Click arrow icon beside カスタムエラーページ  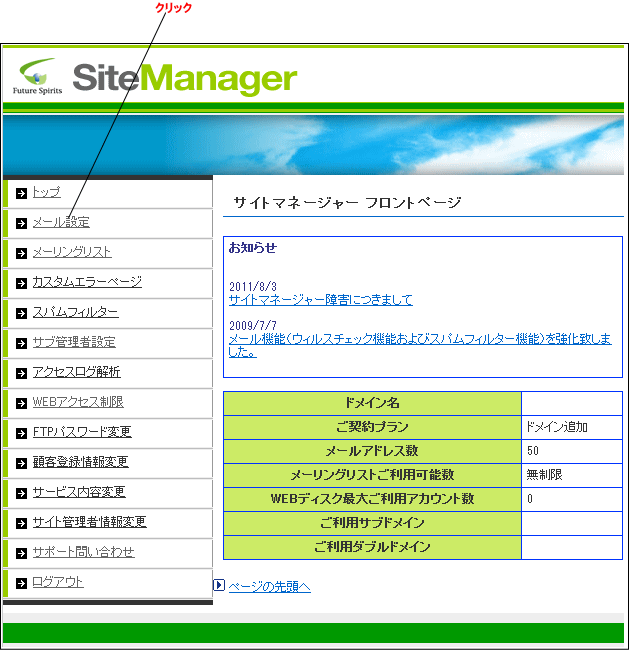(21, 283)
